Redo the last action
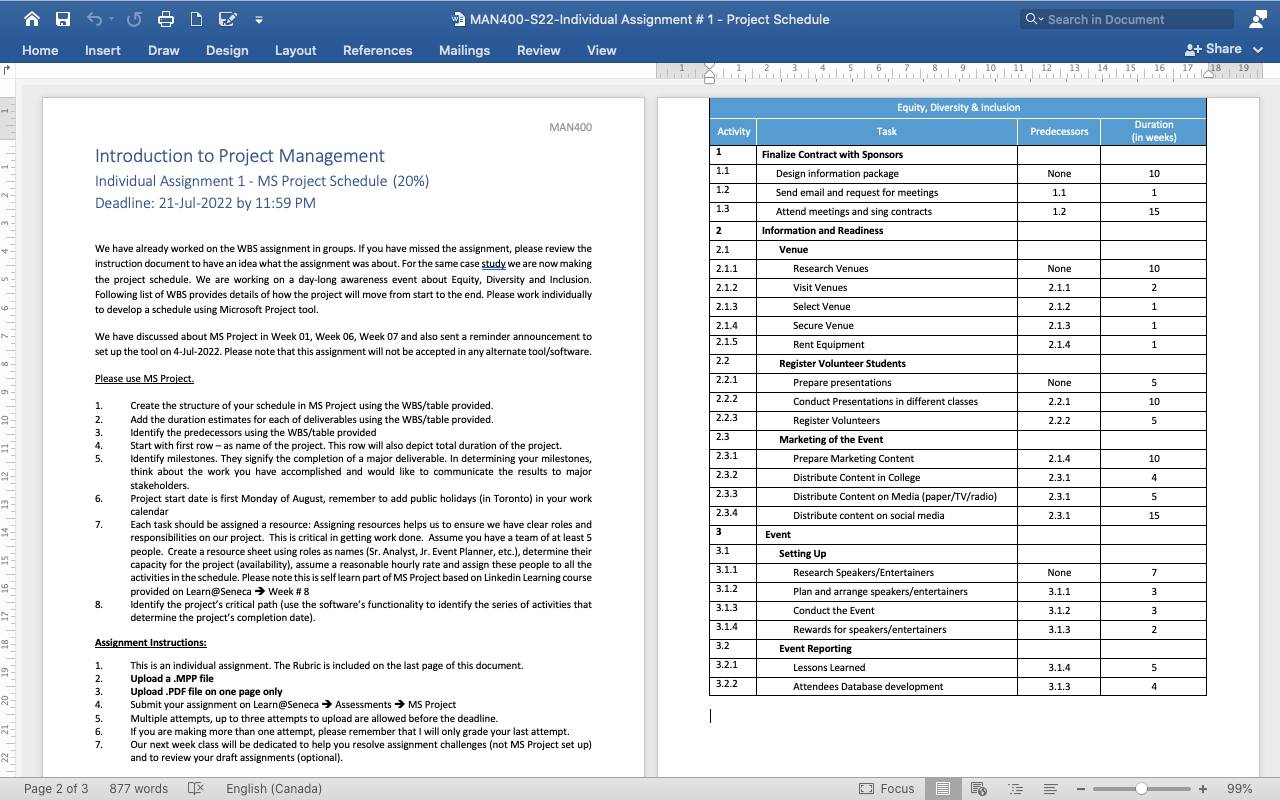Image resolution: width=1280 pixels, height=800 pixels. coord(134,19)
